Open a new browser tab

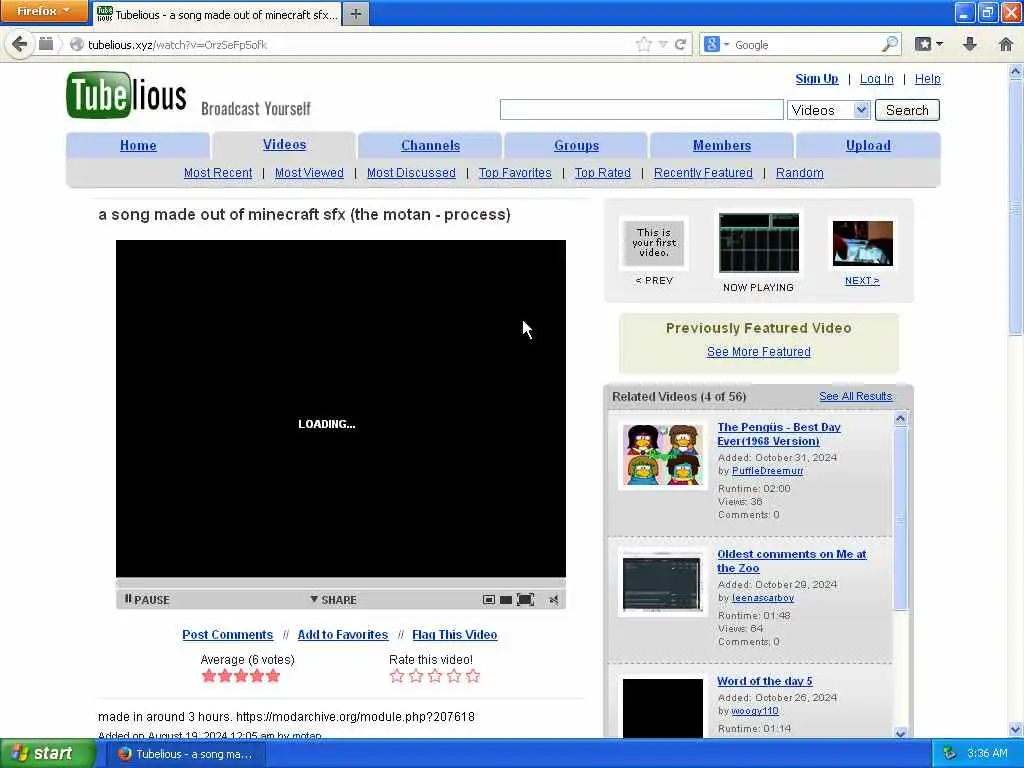click(x=355, y=14)
